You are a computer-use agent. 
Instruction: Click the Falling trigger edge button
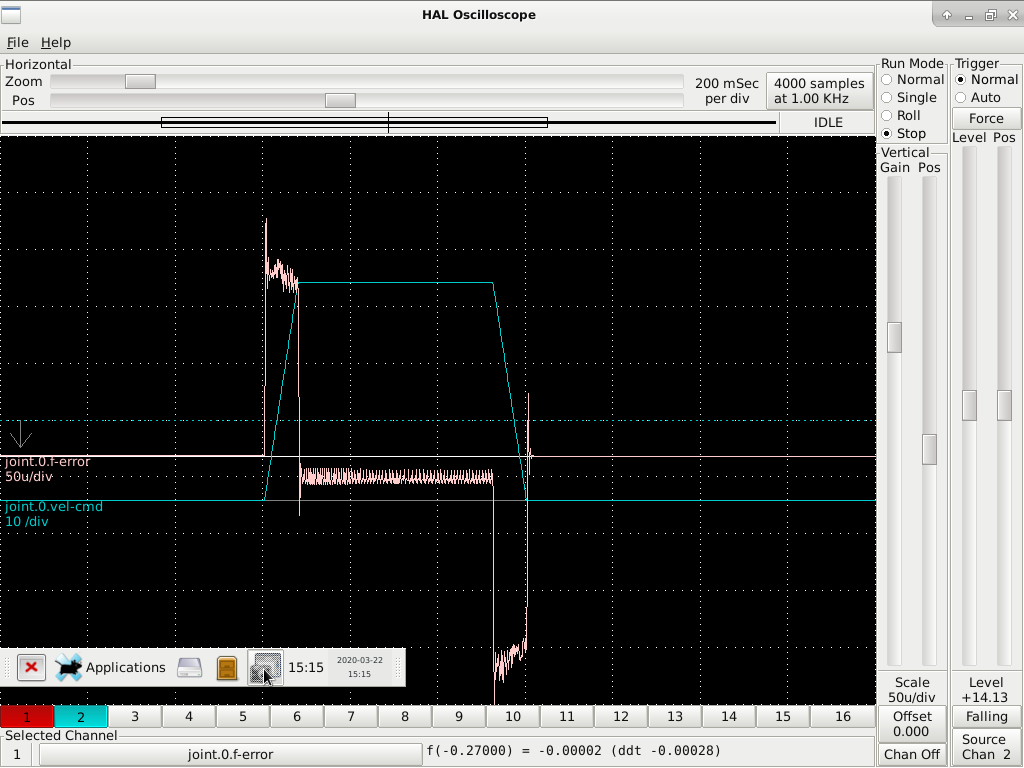coord(986,717)
